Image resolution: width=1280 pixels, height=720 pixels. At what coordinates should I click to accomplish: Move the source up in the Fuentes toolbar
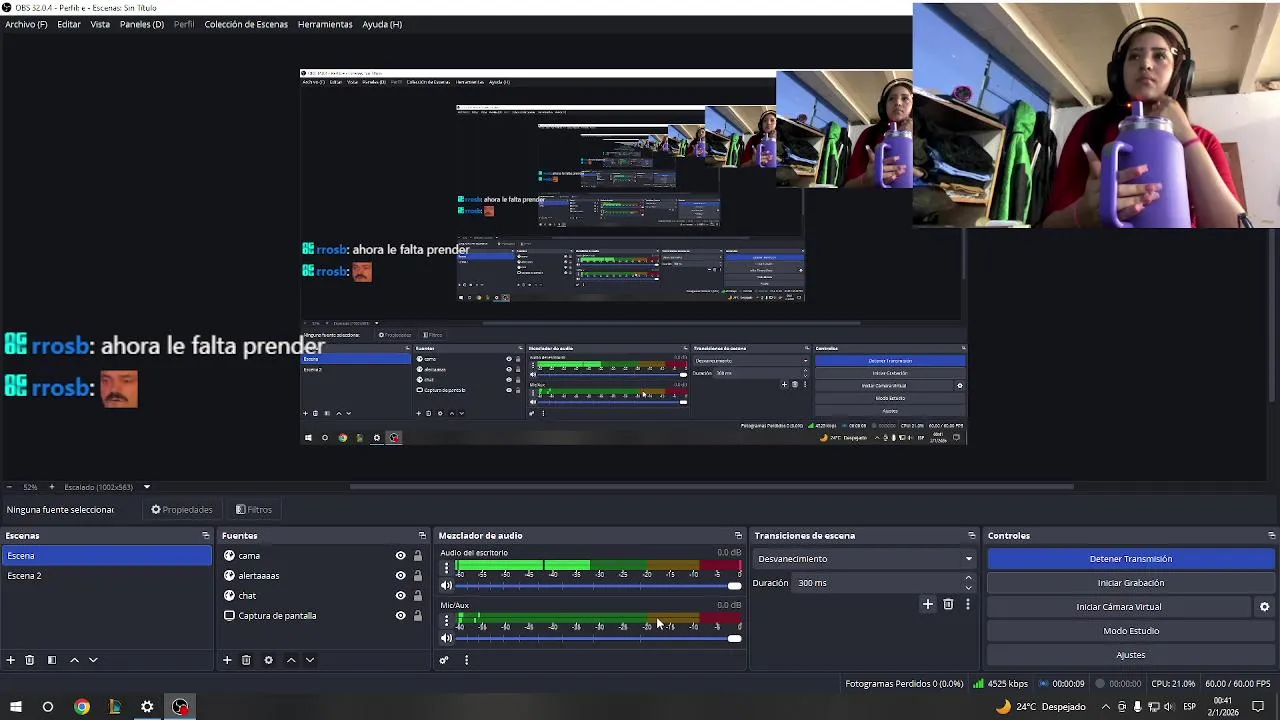click(291, 660)
